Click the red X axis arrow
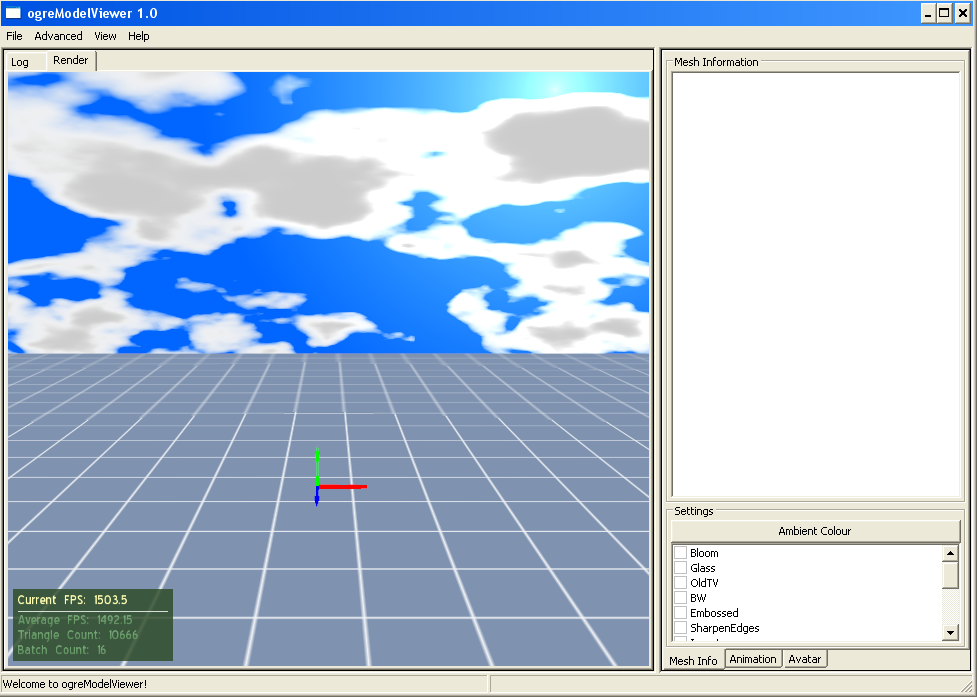The width and height of the screenshot is (977, 697). tap(343, 486)
